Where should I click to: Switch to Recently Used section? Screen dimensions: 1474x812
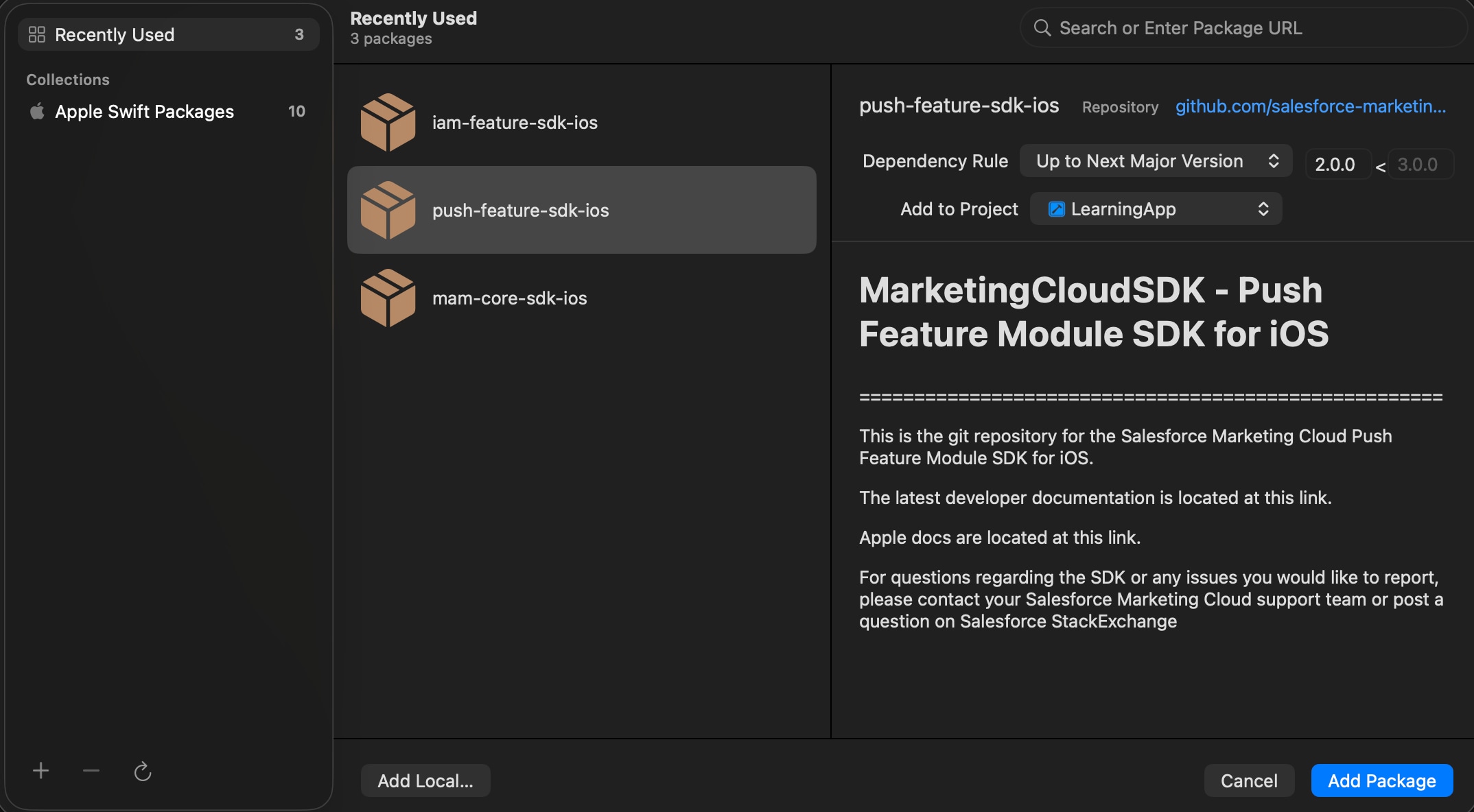point(115,34)
